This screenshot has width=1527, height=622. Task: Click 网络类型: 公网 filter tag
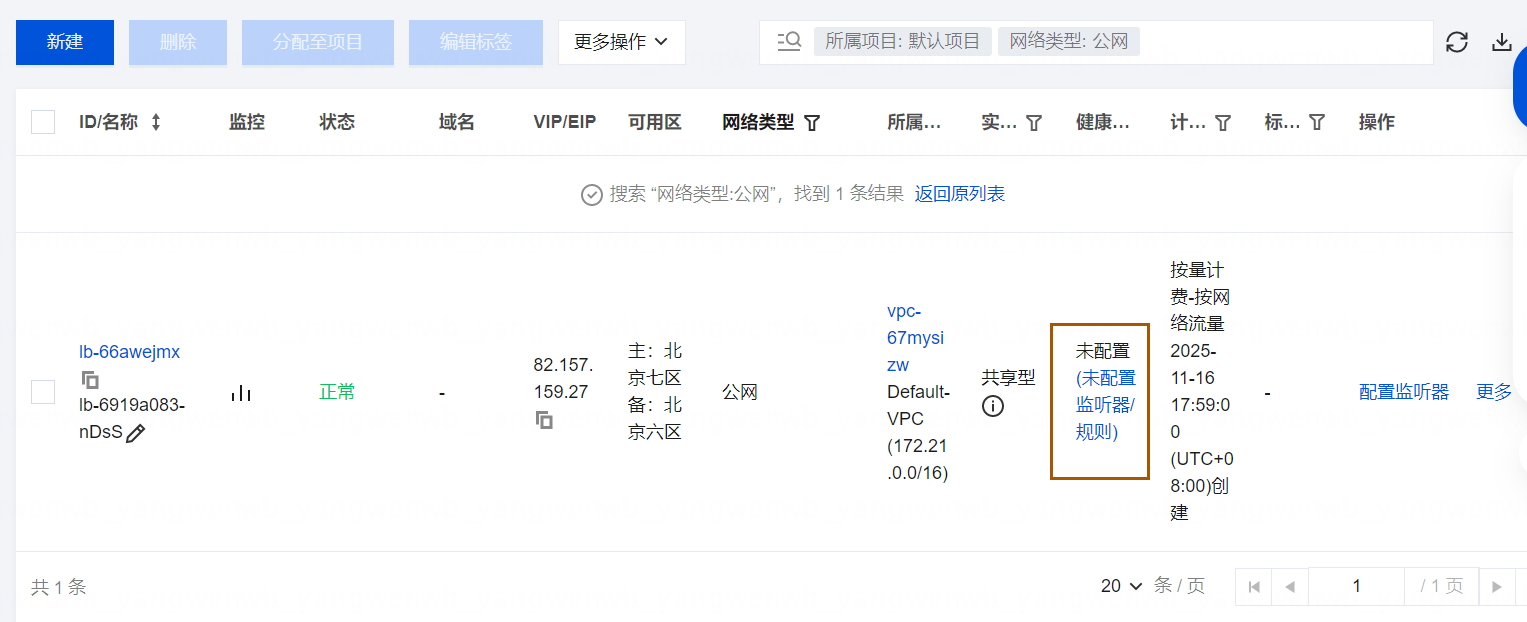1069,42
